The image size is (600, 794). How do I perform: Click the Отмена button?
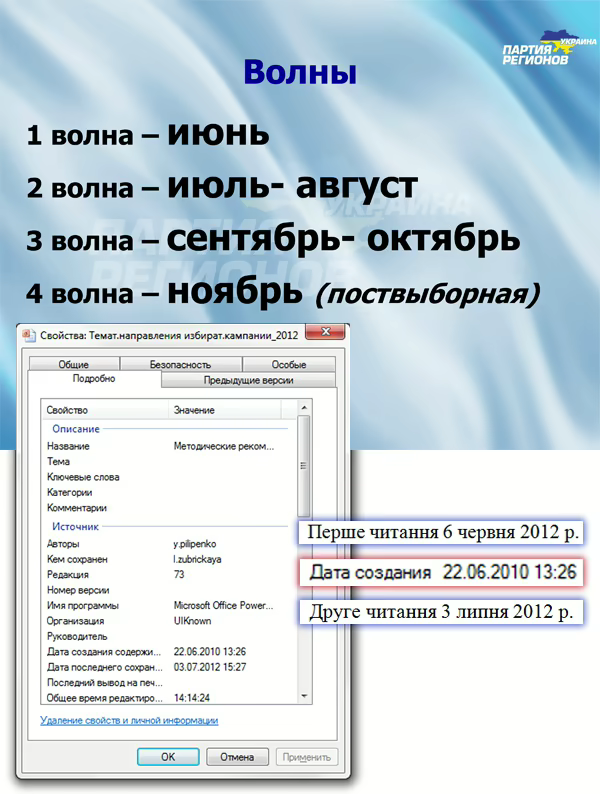tap(237, 757)
